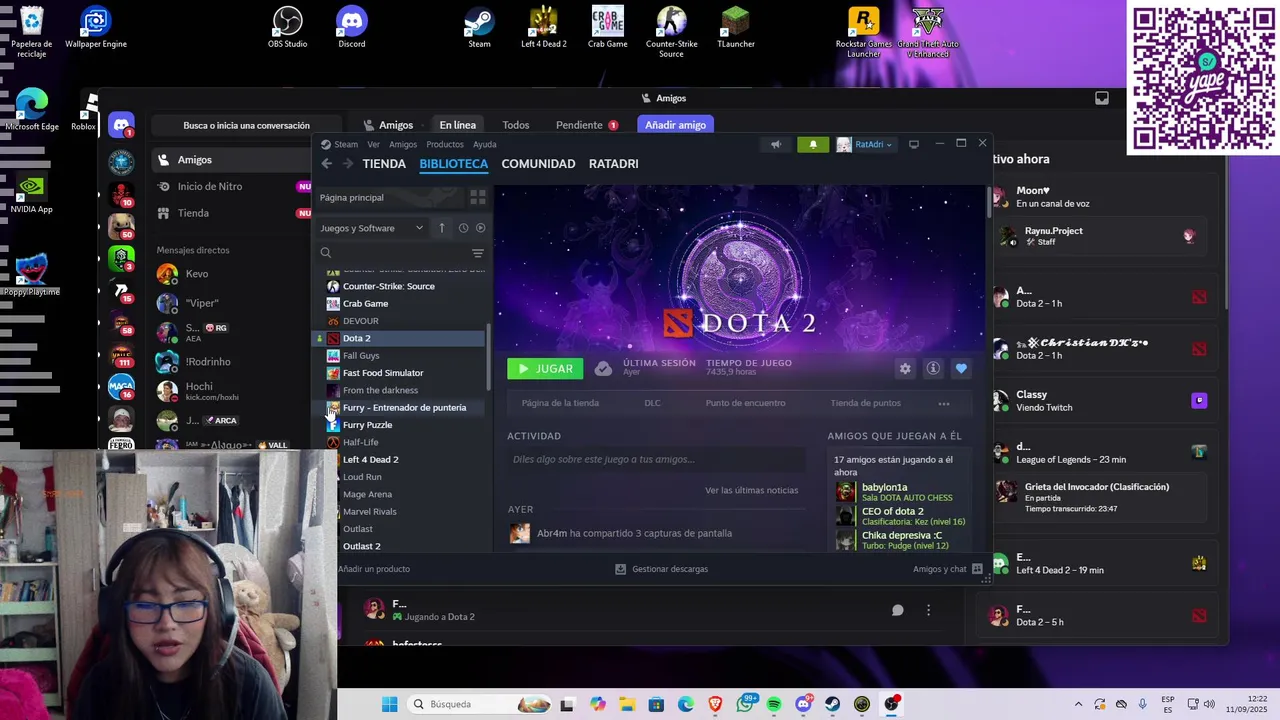Switch to Todos tab in Discord
This screenshot has width=1280, height=720.
(516, 125)
